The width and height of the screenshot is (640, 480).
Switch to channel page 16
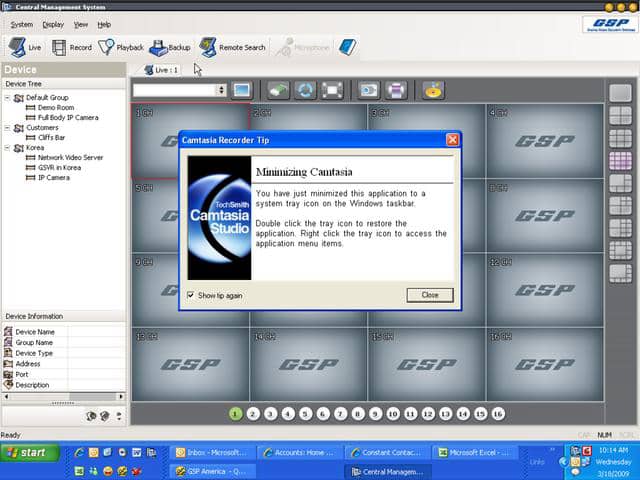click(x=497, y=413)
